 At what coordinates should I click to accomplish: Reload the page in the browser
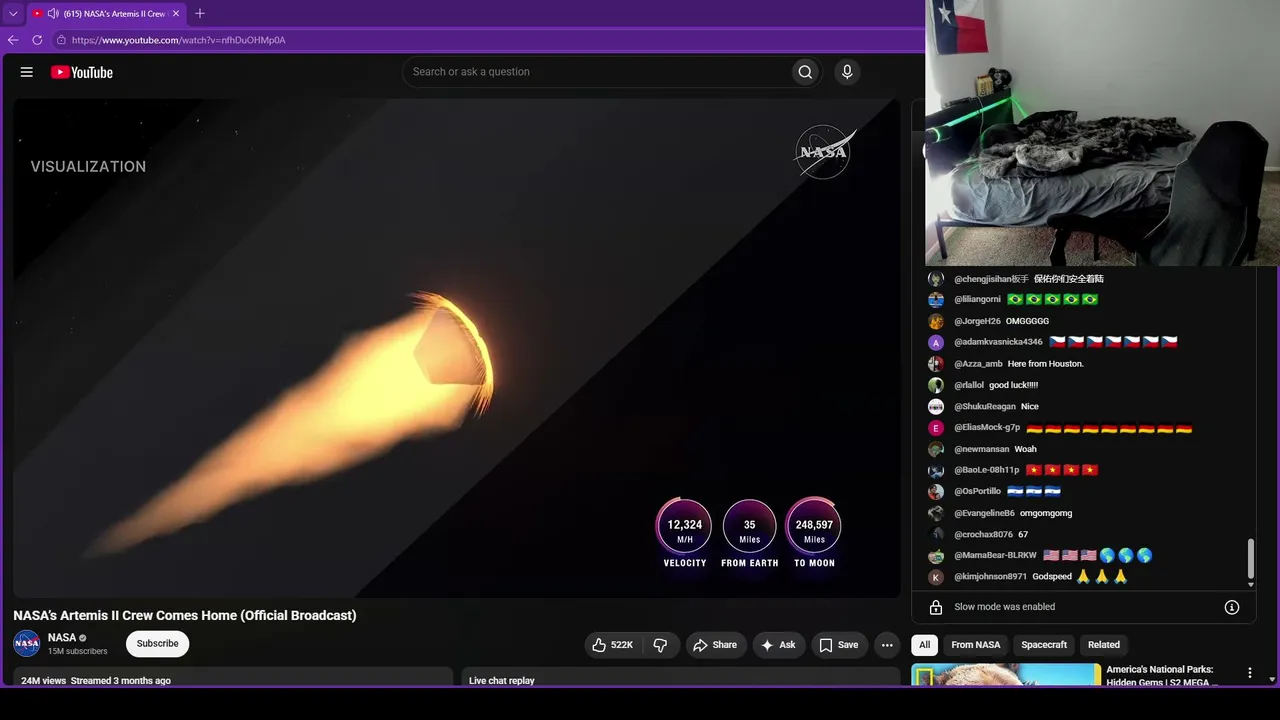pyautogui.click(x=37, y=40)
